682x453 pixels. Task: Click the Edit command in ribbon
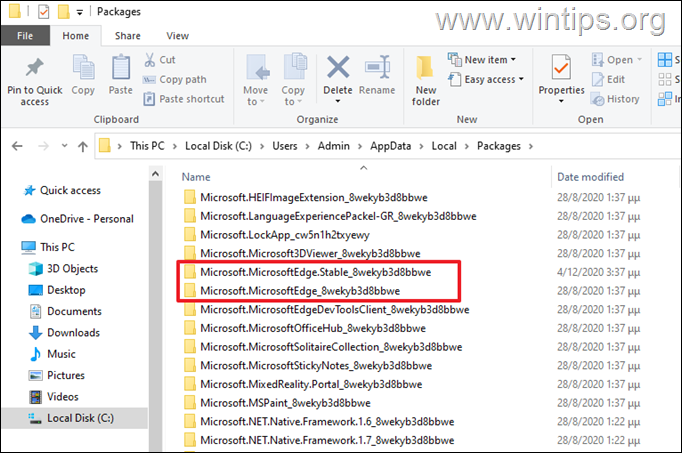coord(608,80)
